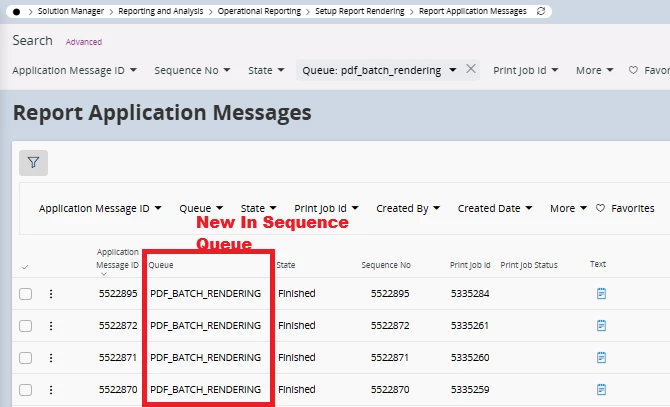Expand Application Message ID search dropdown at top
Viewport: 670px width, 407px height.
(74, 70)
